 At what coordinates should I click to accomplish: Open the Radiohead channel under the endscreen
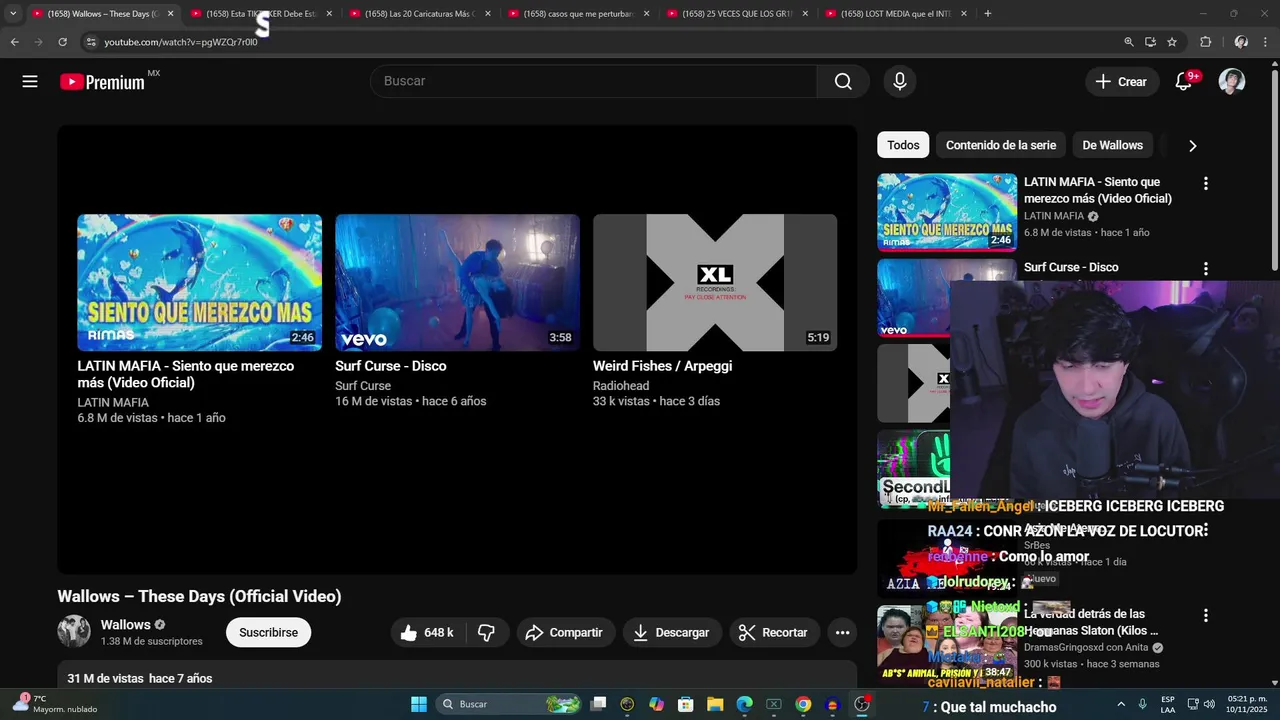click(x=621, y=386)
